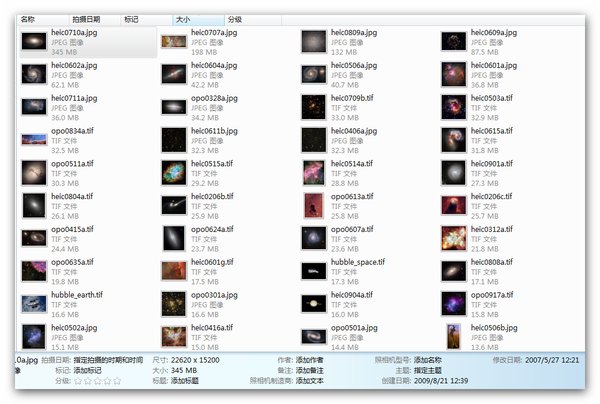
Task: Select the heic0711a.jpg thumbnail
Action: tap(34, 107)
